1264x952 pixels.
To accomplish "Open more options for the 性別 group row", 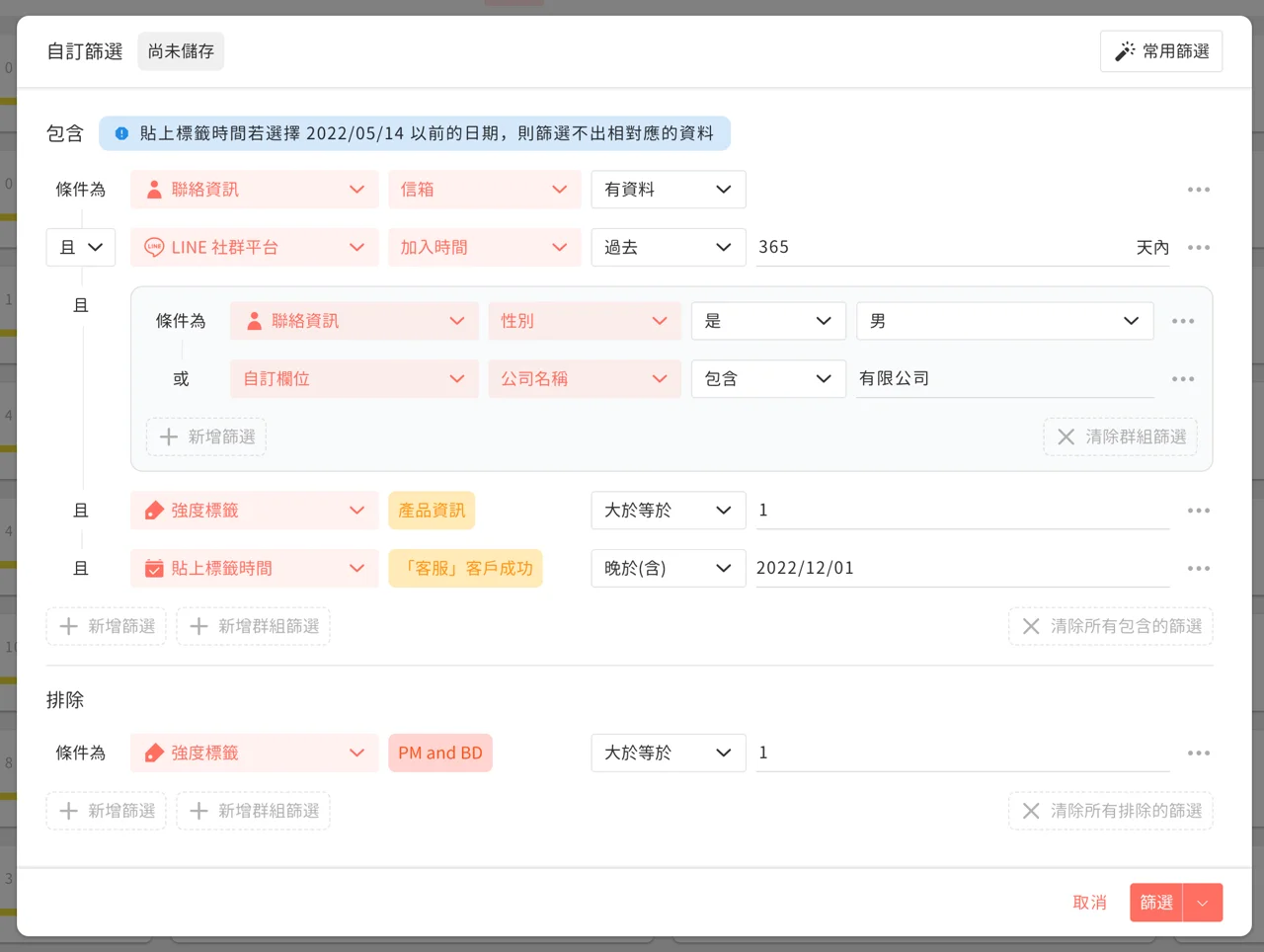I will (1183, 321).
